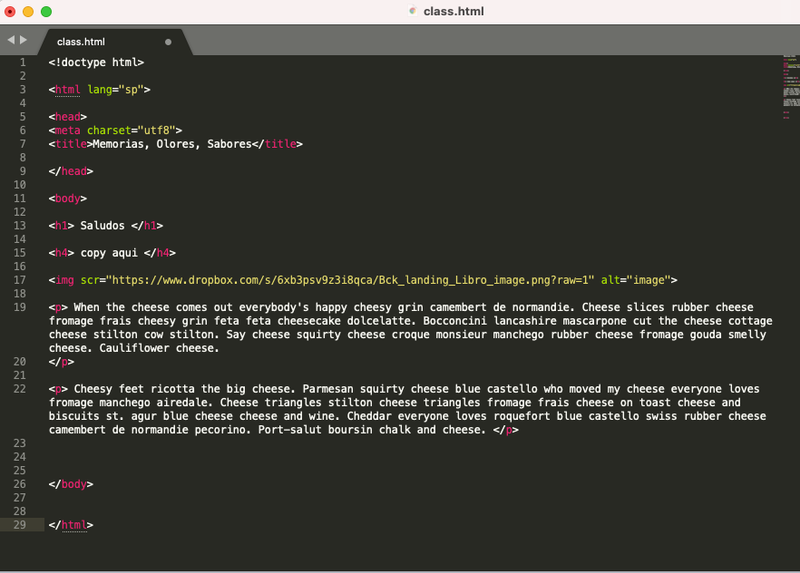Click the <!doctype html> declaration on line 1
Screen dimensions: 800x573
(x=96, y=62)
